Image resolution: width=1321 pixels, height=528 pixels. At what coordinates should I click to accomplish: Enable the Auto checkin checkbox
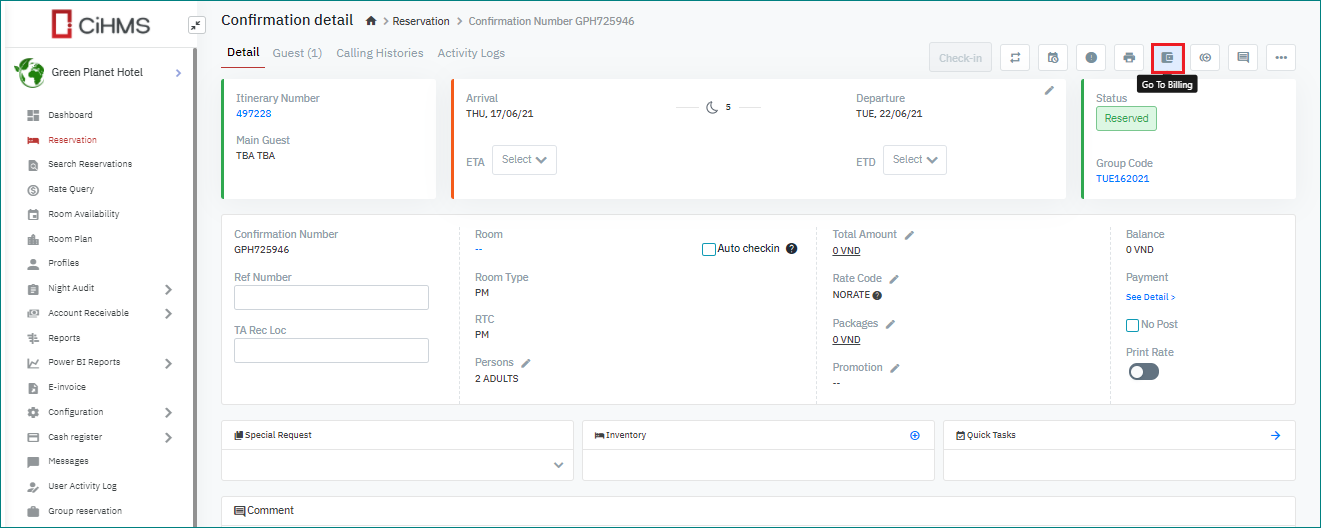click(x=709, y=249)
